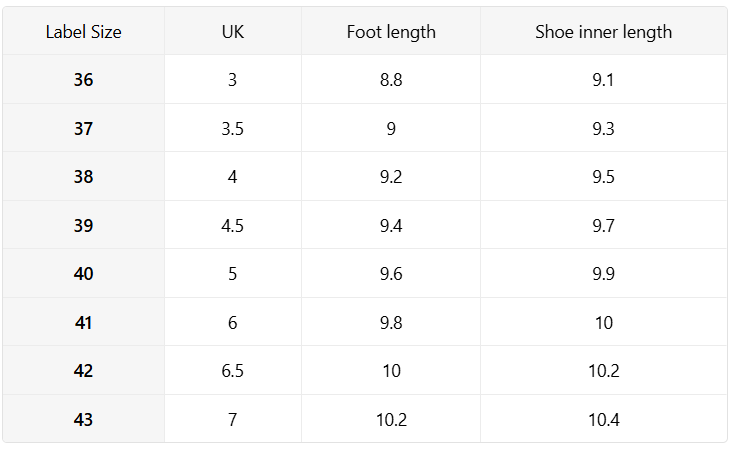Viewport: 730px width, 449px height.
Task: Select label size 43 cell
Action: [x=83, y=419]
